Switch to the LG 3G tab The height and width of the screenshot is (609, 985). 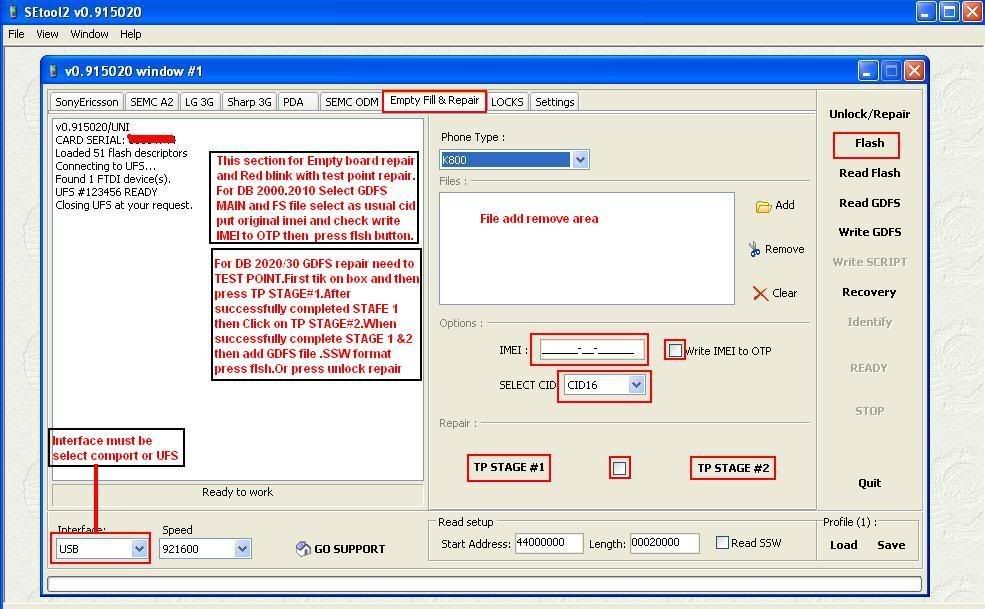[x=199, y=102]
